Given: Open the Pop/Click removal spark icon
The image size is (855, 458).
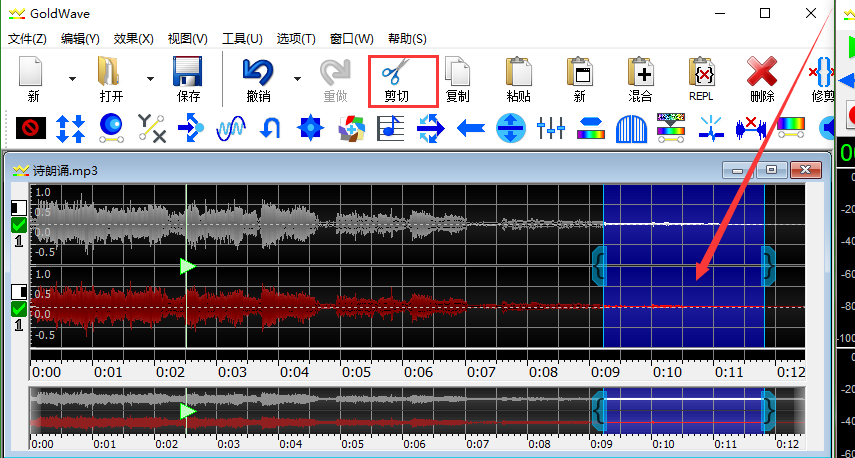Looking at the screenshot, I should (x=711, y=128).
